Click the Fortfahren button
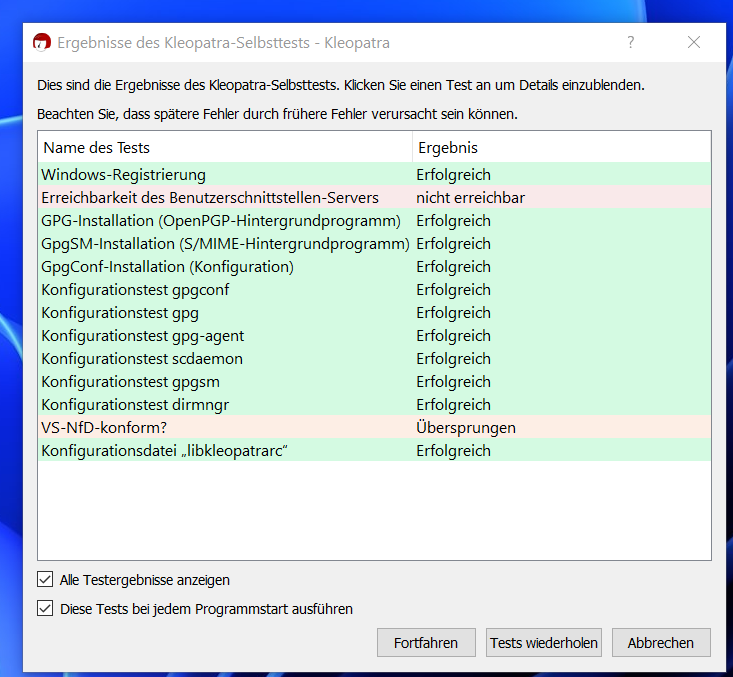 coord(426,643)
